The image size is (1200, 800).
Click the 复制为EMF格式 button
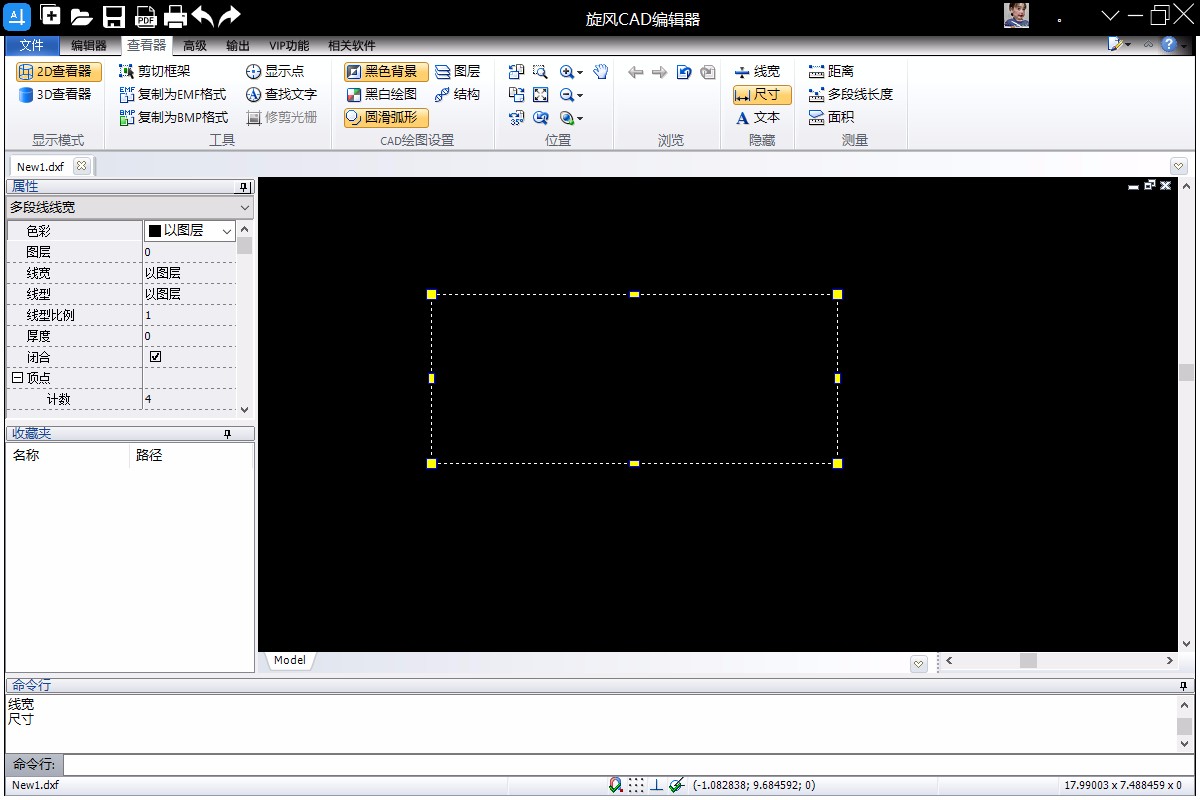click(x=173, y=95)
